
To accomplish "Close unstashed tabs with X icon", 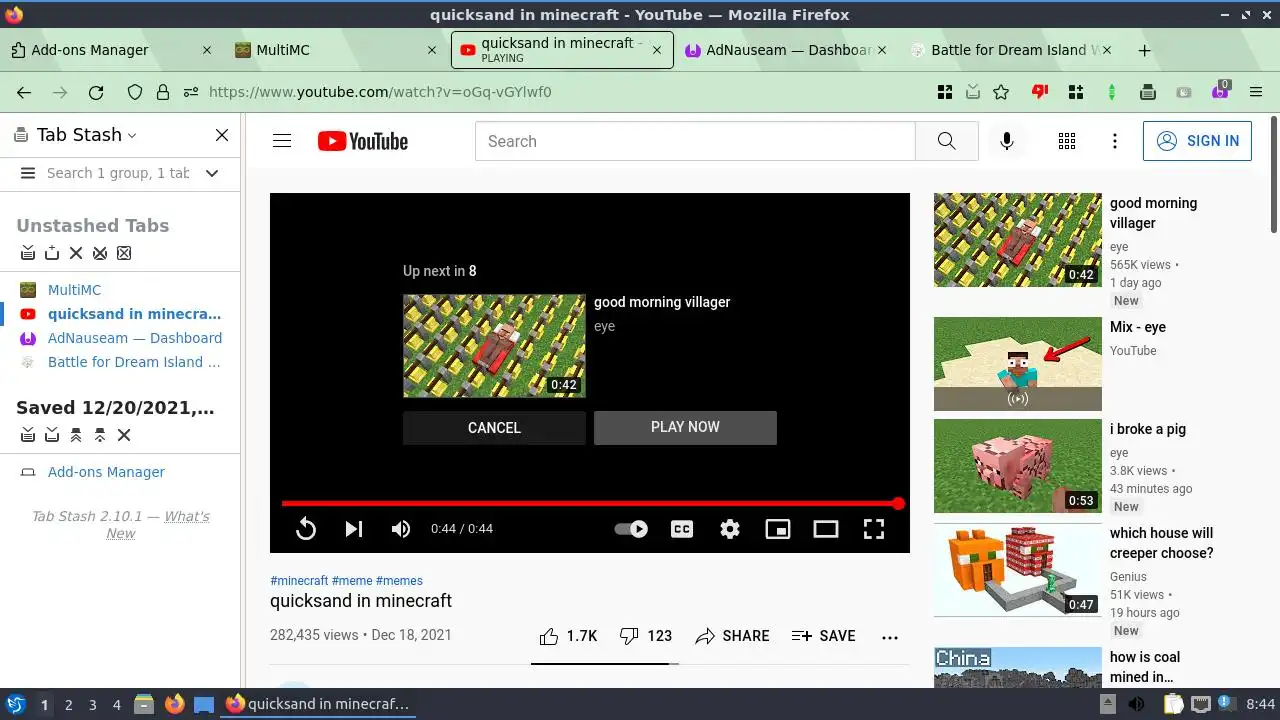I will point(76,253).
